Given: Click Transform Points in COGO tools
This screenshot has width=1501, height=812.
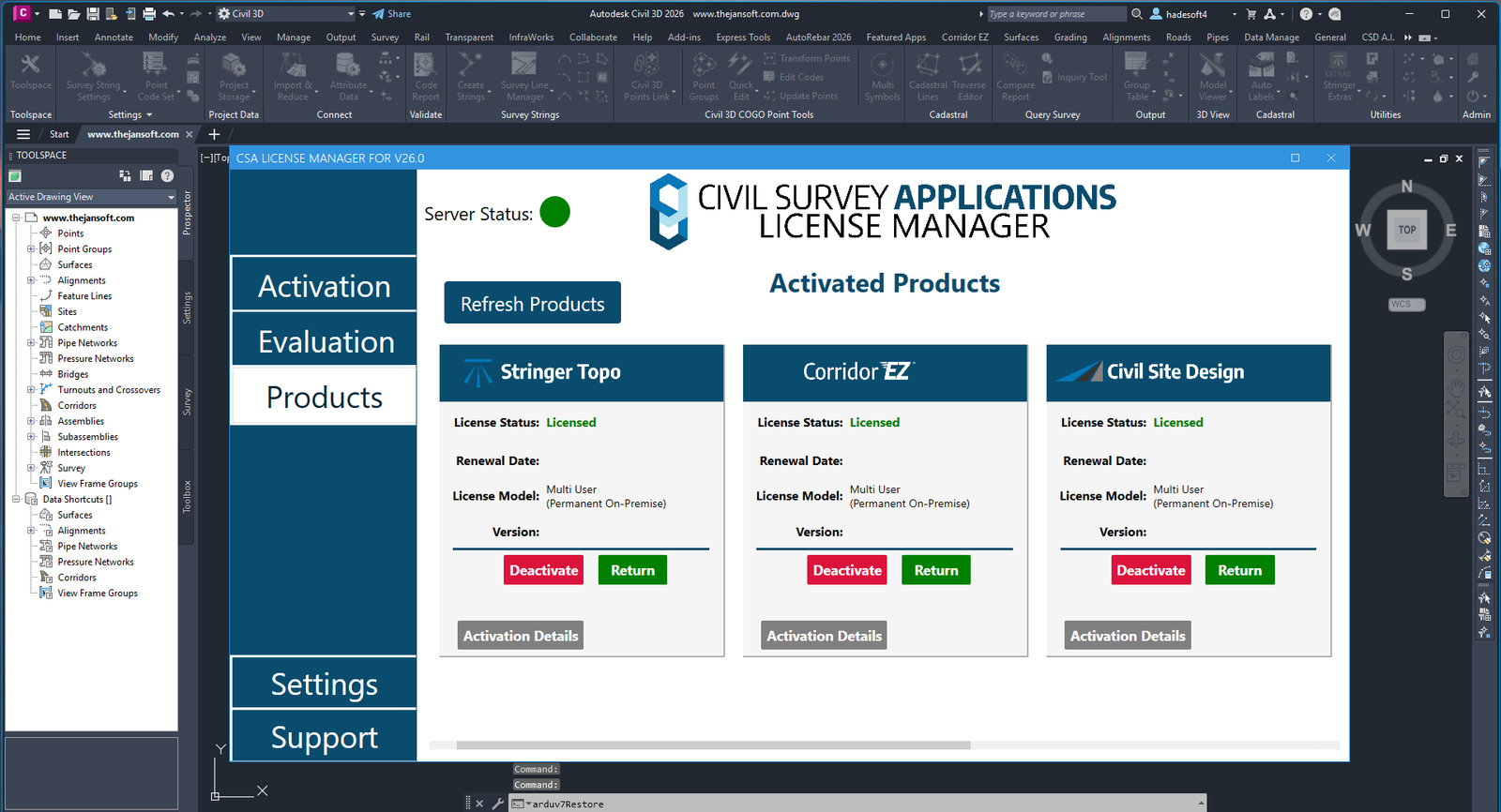Looking at the screenshot, I should click(806, 58).
